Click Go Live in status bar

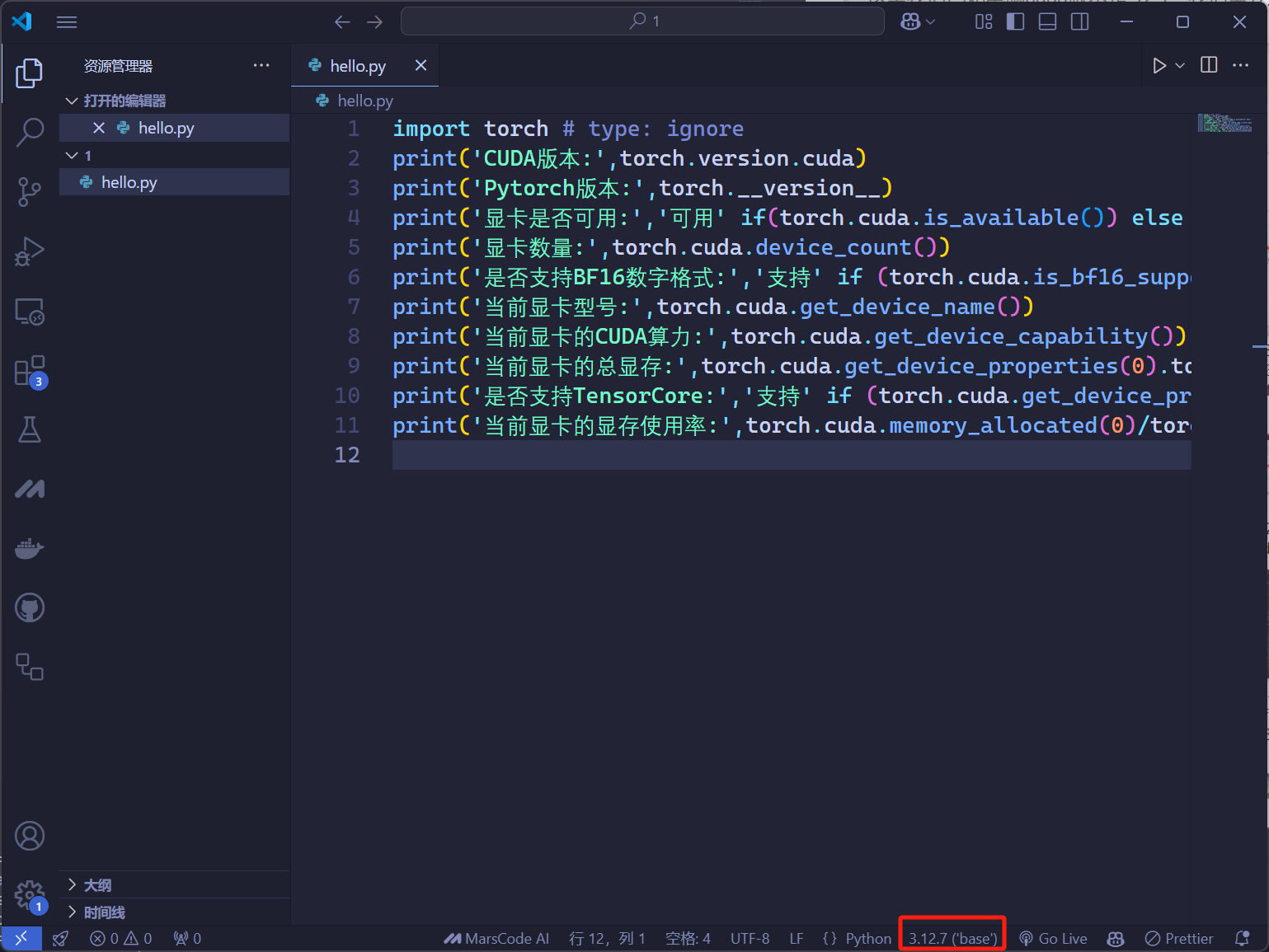tap(1053, 939)
